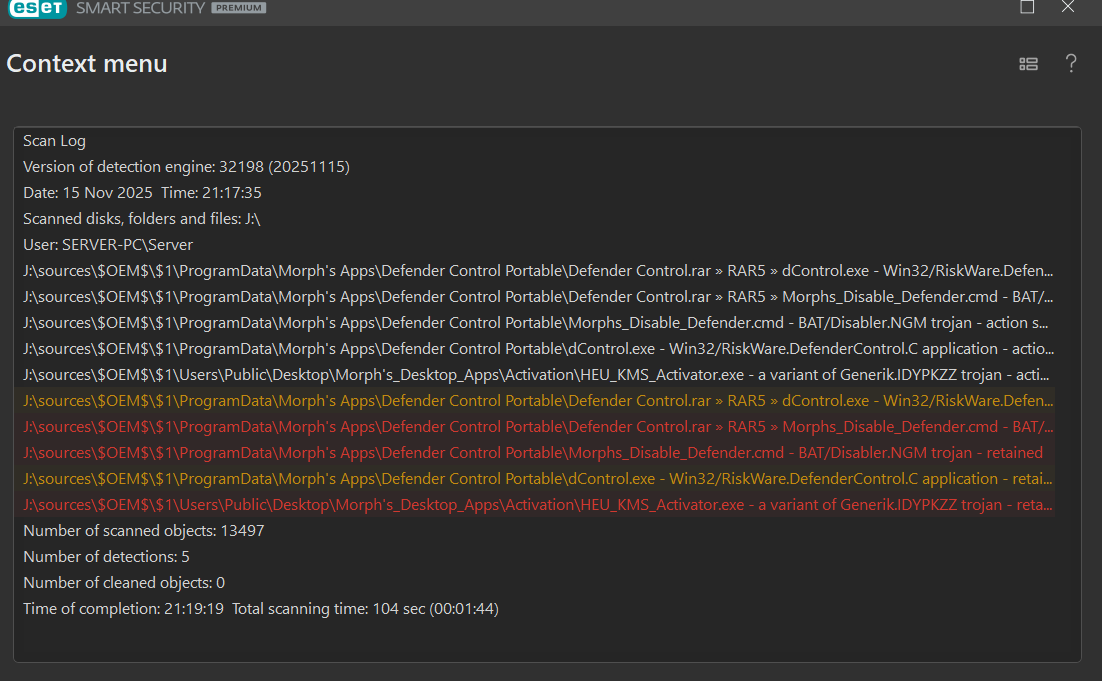Image resolution: width=1102 pixels, height=681 pixels.
Task: Select the Scan Log title line
Action: [x=54, y=141]
